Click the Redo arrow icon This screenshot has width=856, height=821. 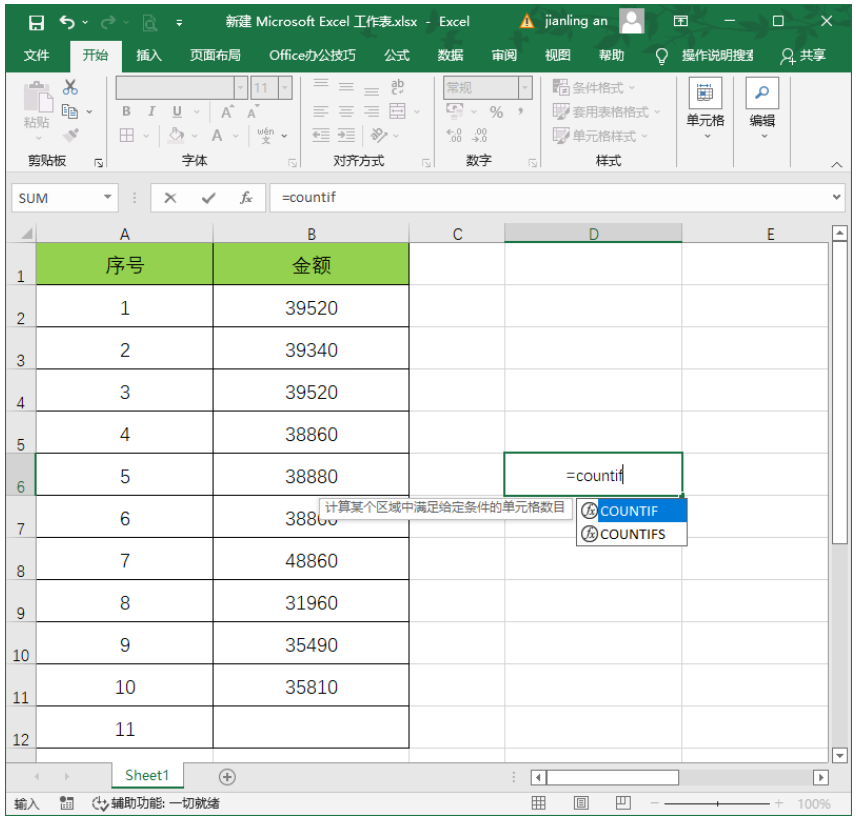[108, 22]
